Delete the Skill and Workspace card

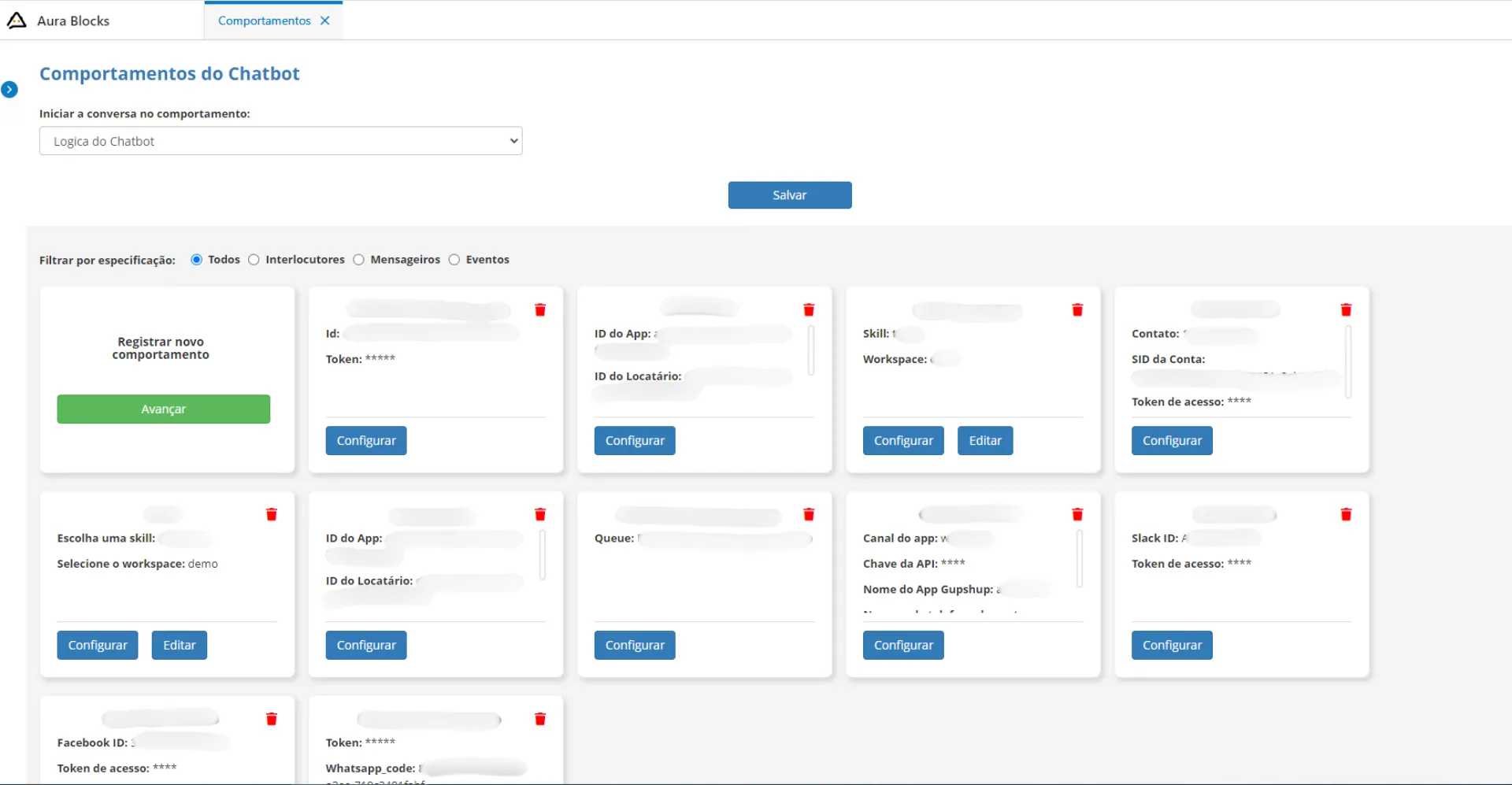tap(1077, 309)
